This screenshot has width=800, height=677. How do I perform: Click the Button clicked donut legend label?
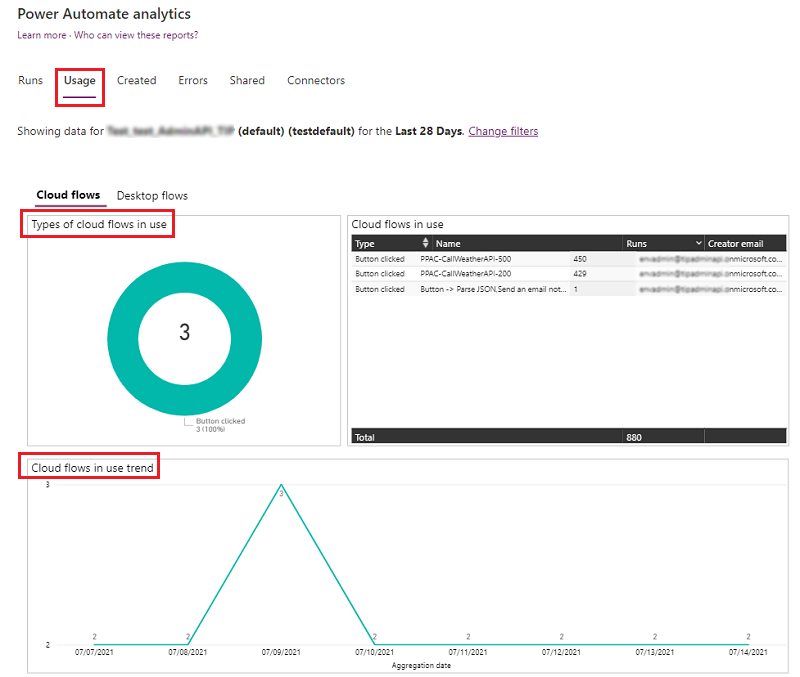point(220,421)
